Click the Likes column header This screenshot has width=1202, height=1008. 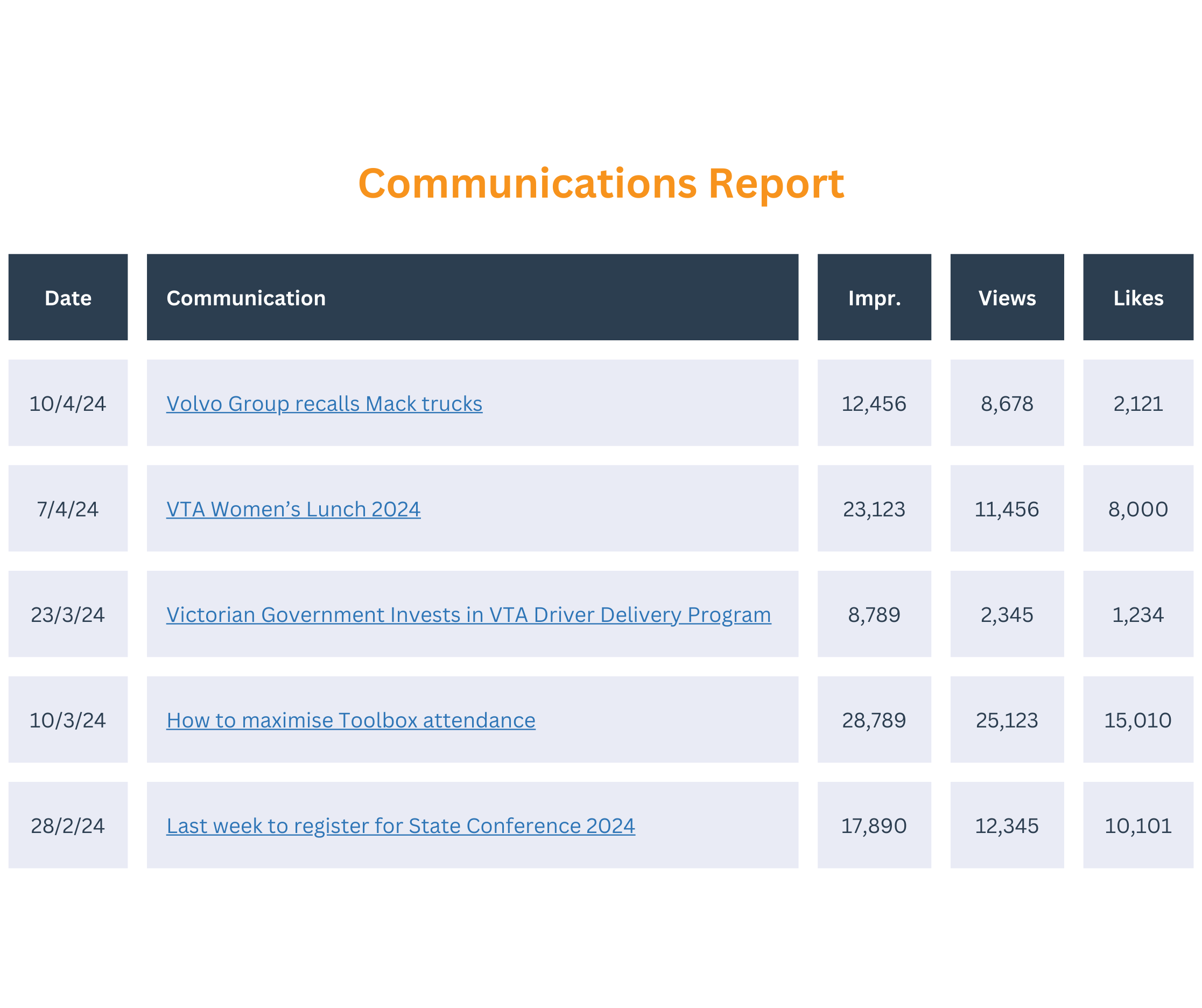[1138, 298]
